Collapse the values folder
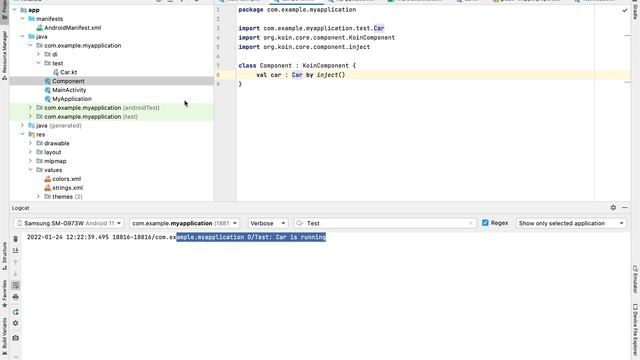Screen dimensions: 640x360 [31, 170]
